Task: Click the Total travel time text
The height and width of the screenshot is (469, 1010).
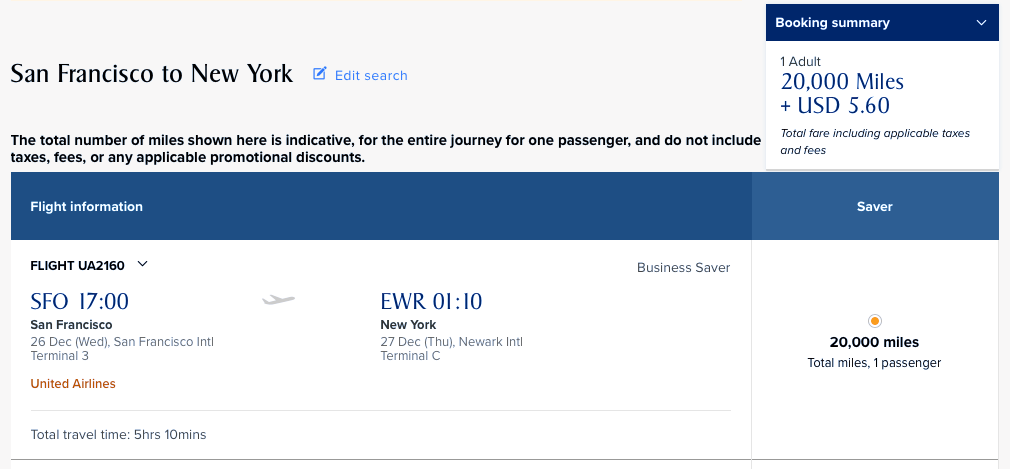Action: pos(118,435)
